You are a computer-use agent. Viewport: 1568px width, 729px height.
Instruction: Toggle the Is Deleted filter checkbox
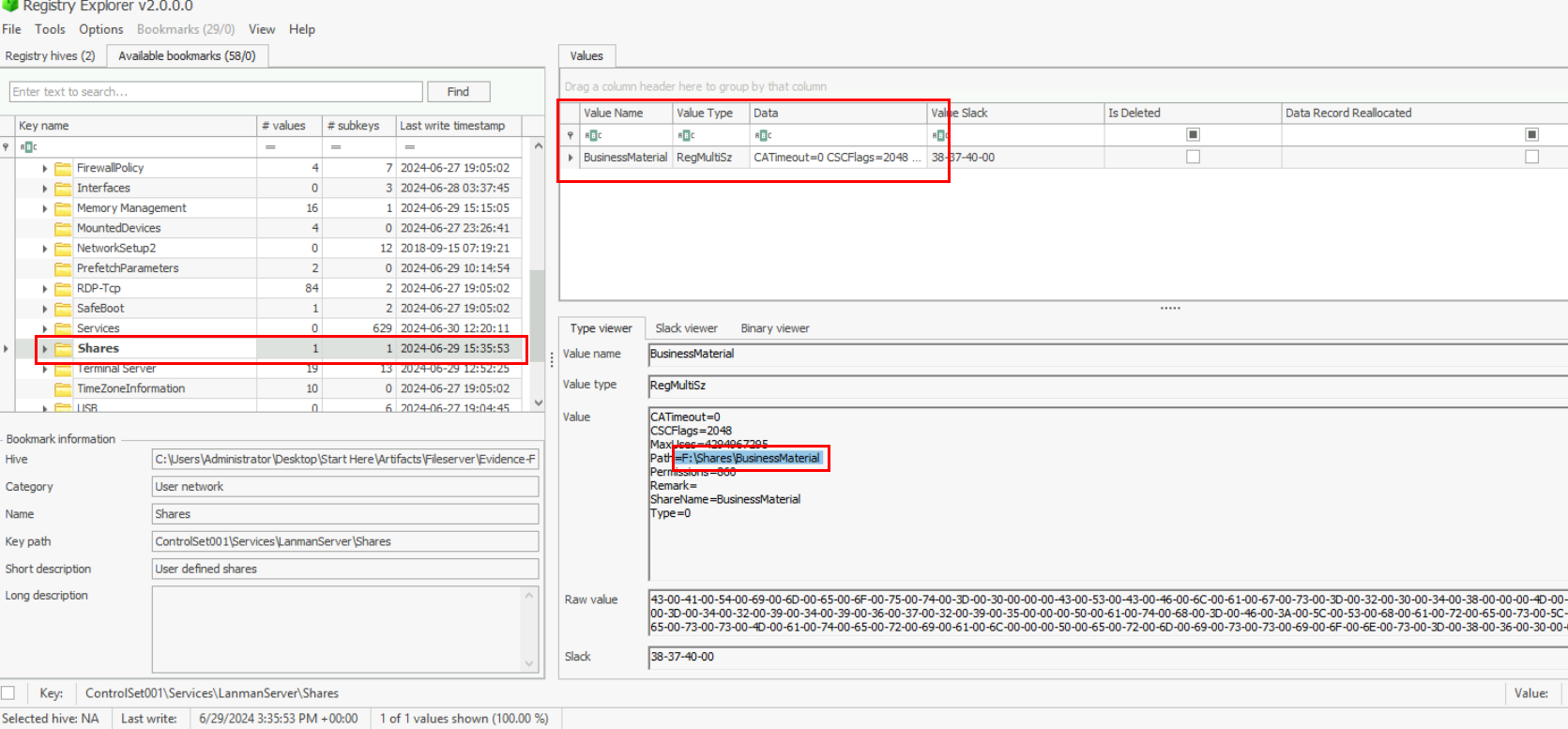(x=1193, y=135)
